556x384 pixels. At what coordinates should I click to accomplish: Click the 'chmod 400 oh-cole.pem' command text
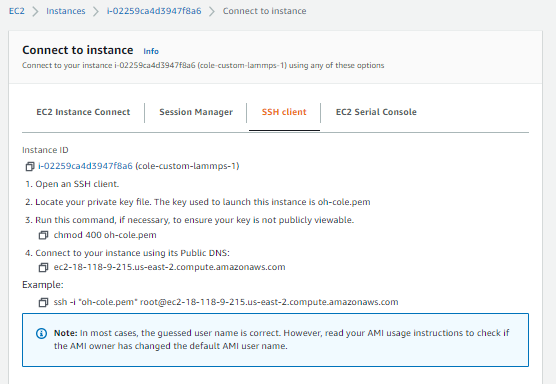click(x=105, y=235)
